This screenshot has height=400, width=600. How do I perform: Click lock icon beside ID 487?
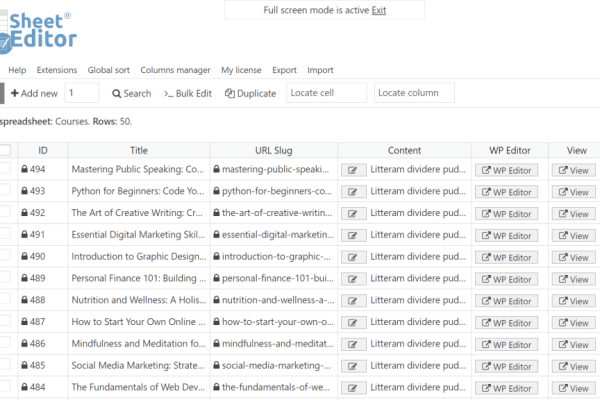pos(24,322)
